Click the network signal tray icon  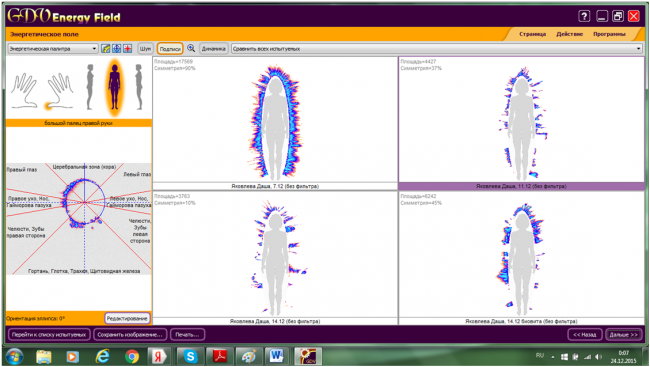point(587,357)
